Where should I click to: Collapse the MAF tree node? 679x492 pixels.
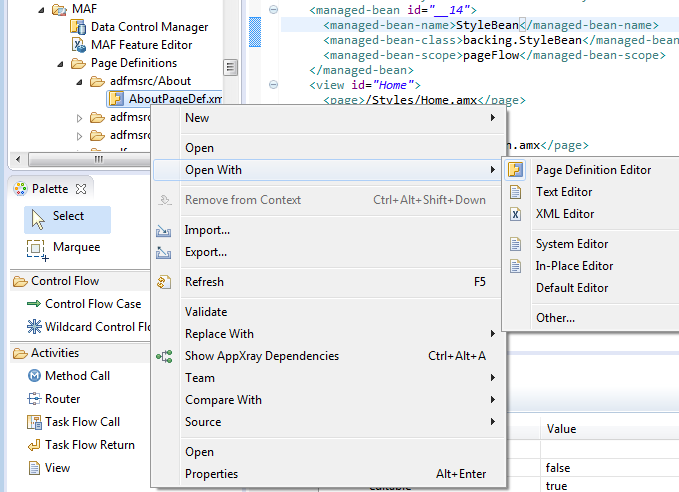pyautogui.click(x=41, y=10)
